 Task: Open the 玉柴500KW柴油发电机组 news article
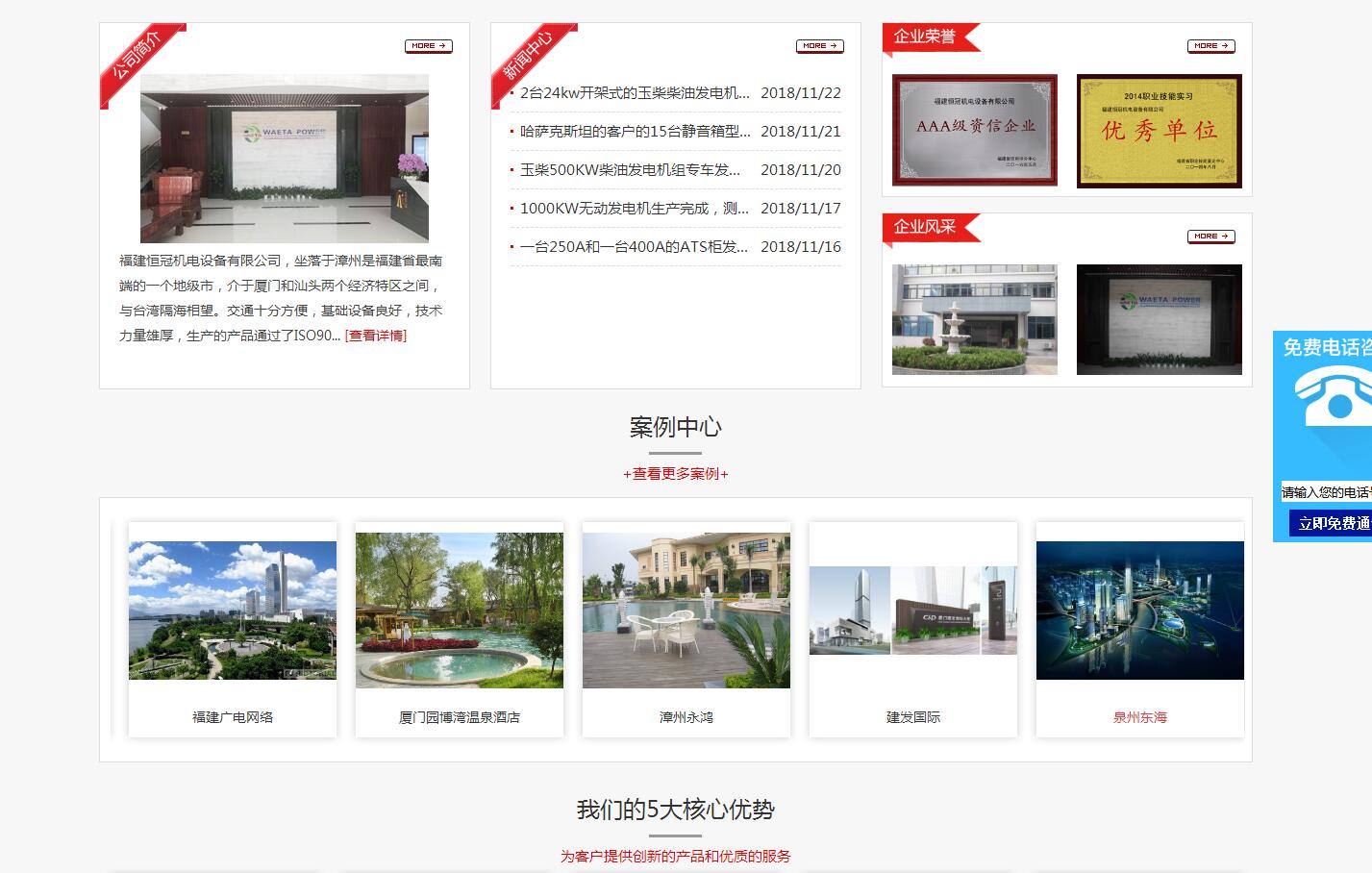pyautogui.click(x=630, y=170)
